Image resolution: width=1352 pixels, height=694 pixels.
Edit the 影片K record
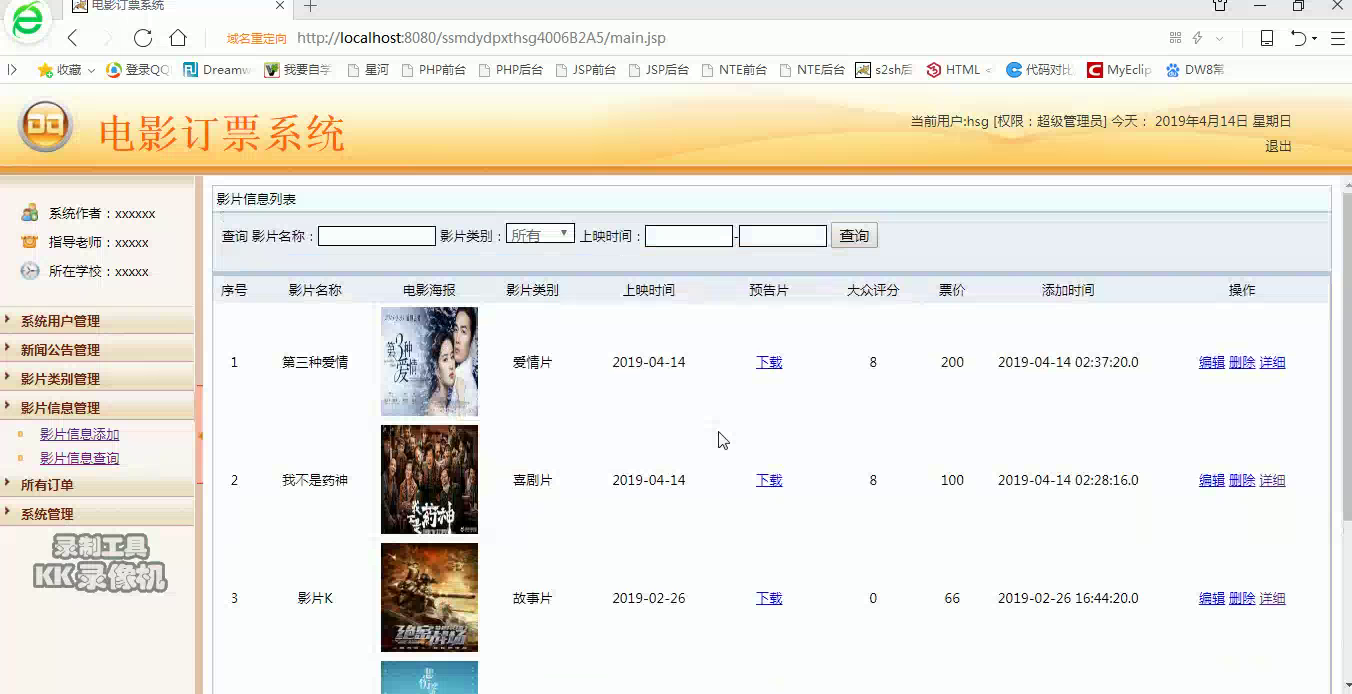[1212, 598]
